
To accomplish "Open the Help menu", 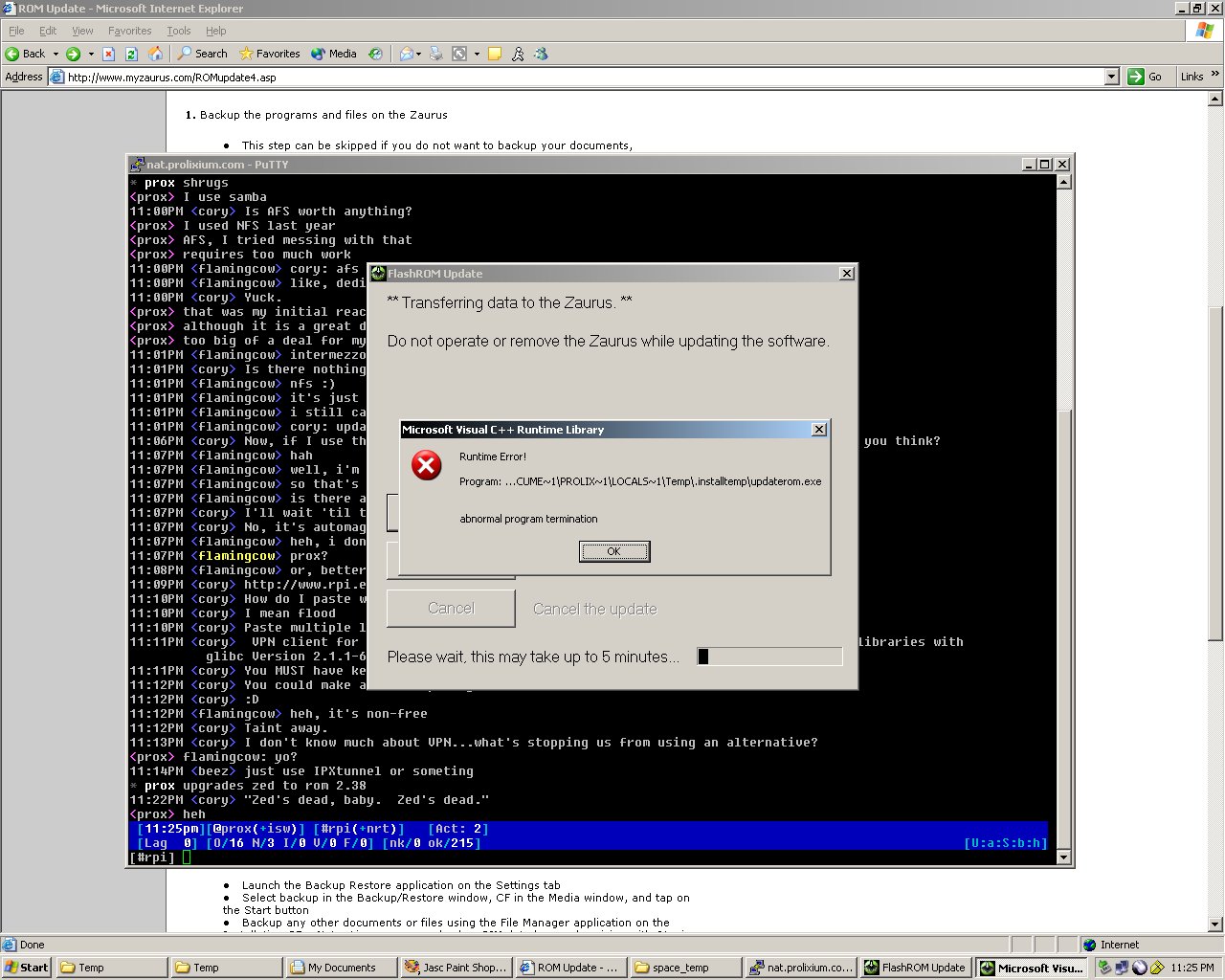I will pos(216,31).
